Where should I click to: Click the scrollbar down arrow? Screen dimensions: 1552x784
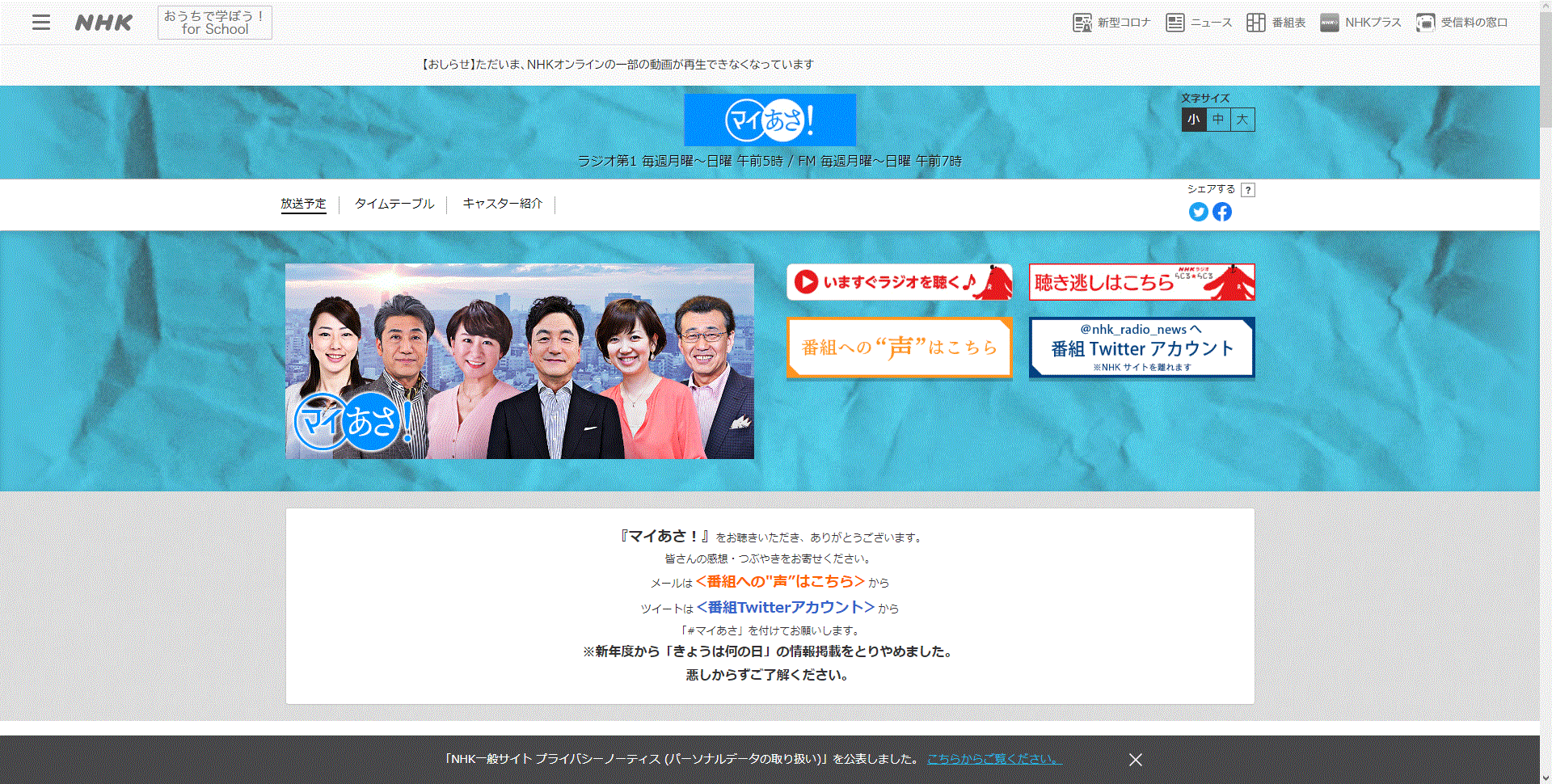tap(1546, 778)
